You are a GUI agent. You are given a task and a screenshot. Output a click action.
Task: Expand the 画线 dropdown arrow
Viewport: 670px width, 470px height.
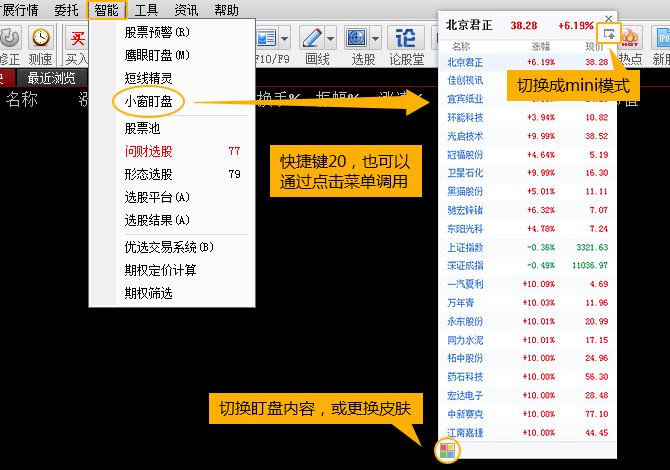(x=330, y=38)
